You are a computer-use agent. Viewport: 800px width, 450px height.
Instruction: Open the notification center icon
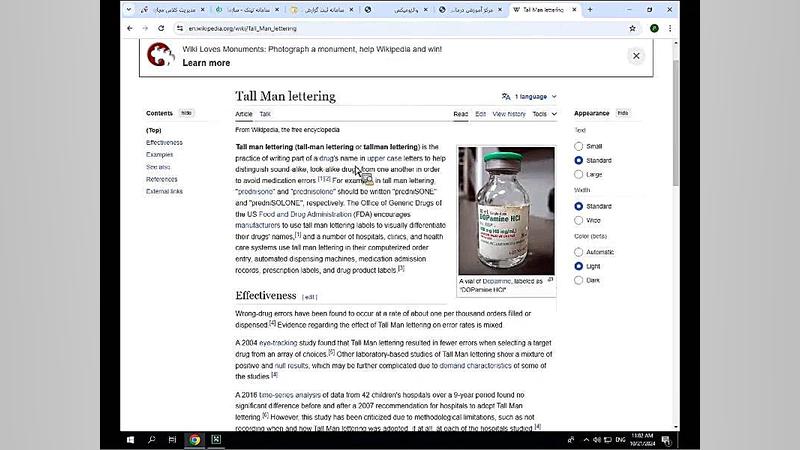(666, 440)
